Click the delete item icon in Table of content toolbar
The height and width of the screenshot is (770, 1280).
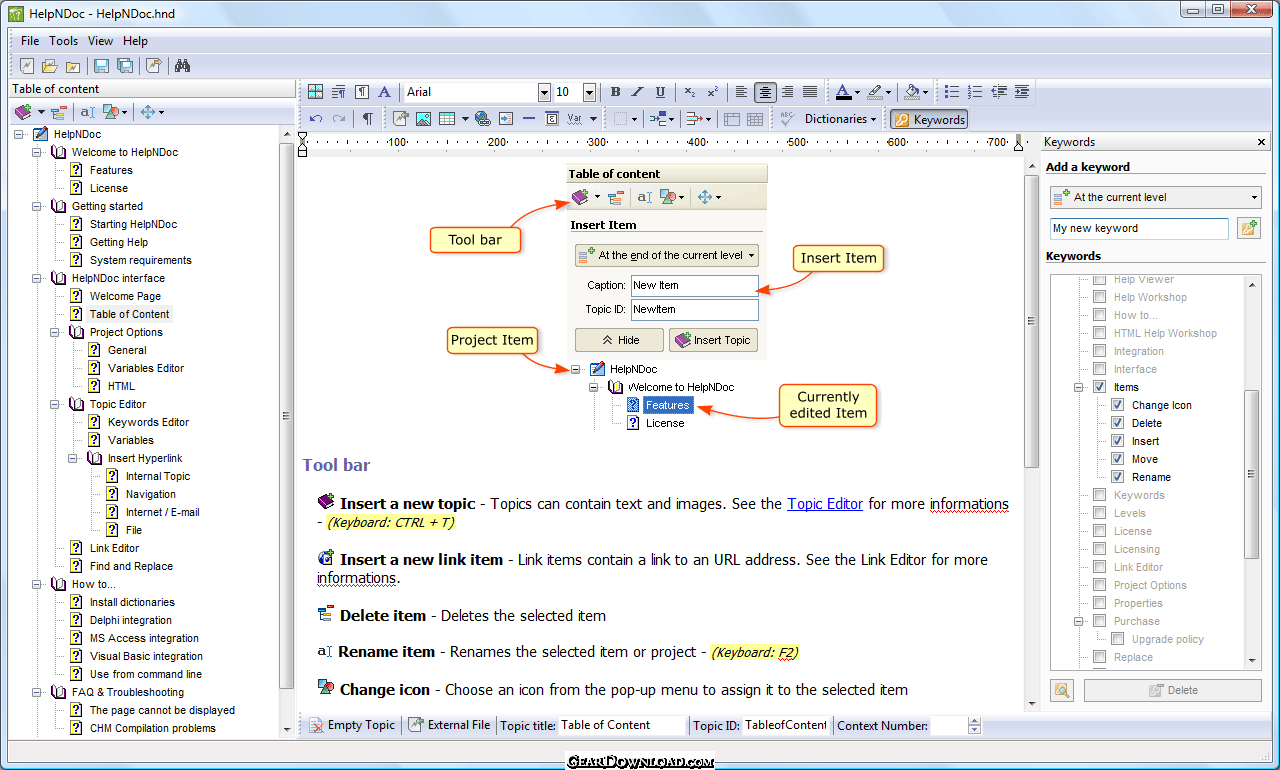58,113
